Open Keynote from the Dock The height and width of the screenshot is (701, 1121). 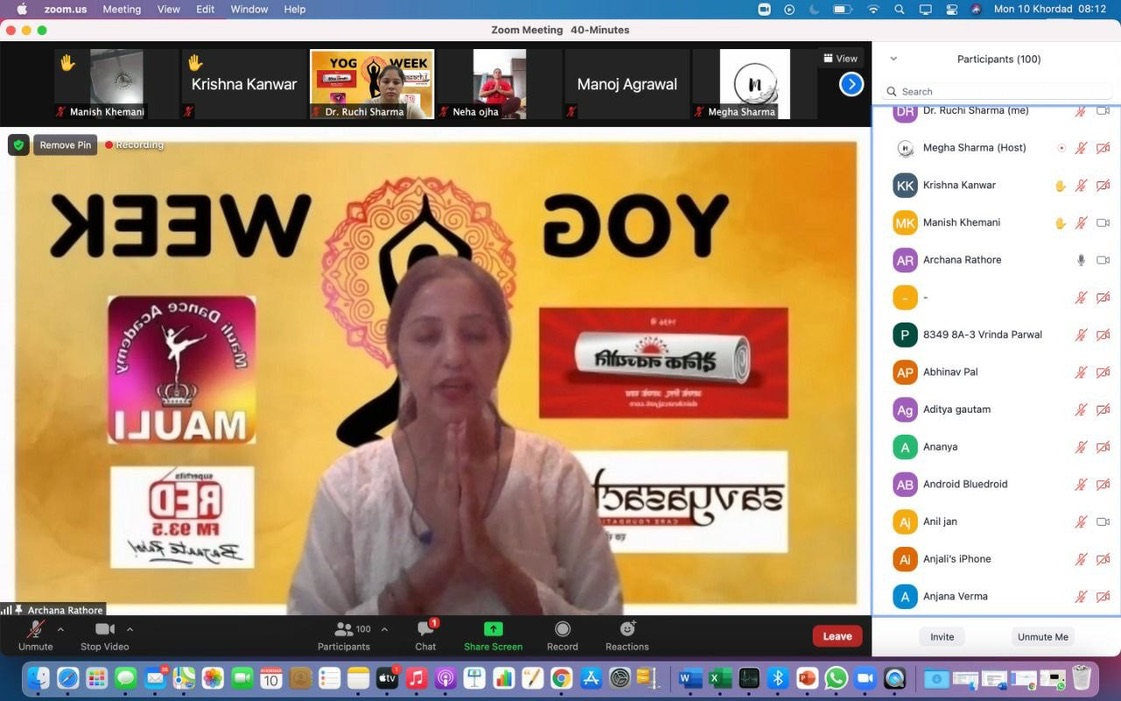(x=474, y=677)
